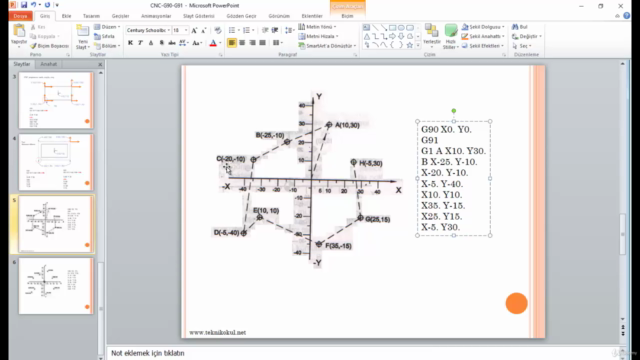This screenshot has height=360, width=640.
Task: Click the Kes (Cut) scissors icon
Action: (x=33, y=27)
